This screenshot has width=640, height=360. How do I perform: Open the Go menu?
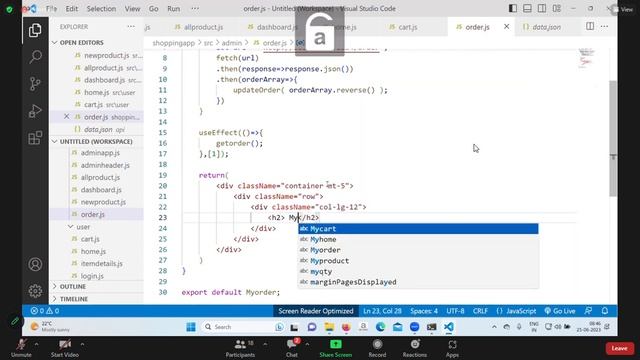tap(153, 9)
